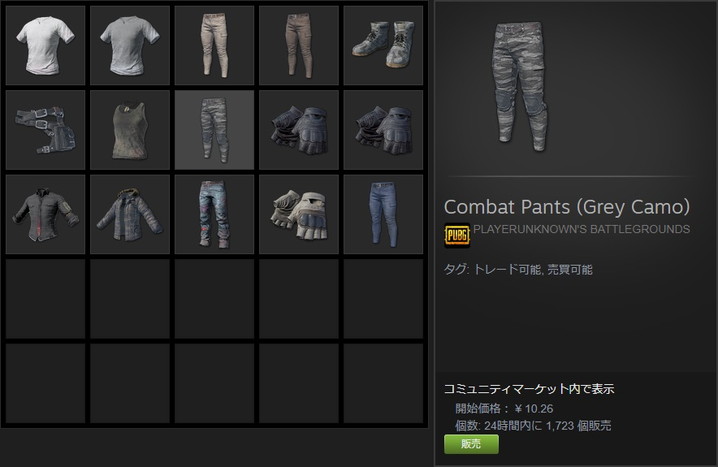Click the green 販売 sell button

tap(471, 444)
